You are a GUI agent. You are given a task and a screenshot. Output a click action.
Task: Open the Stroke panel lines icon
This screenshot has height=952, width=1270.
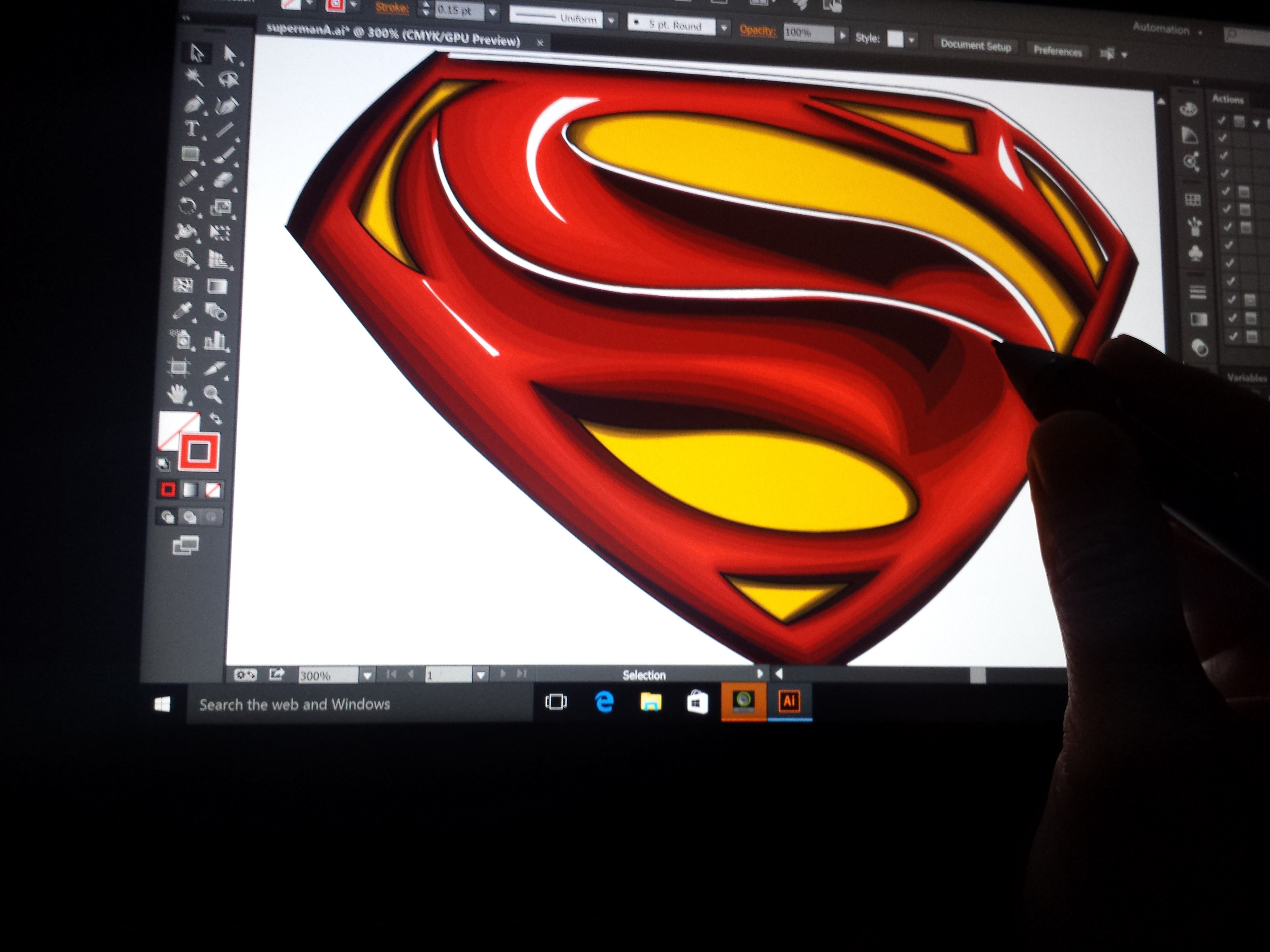(1198, 292)
